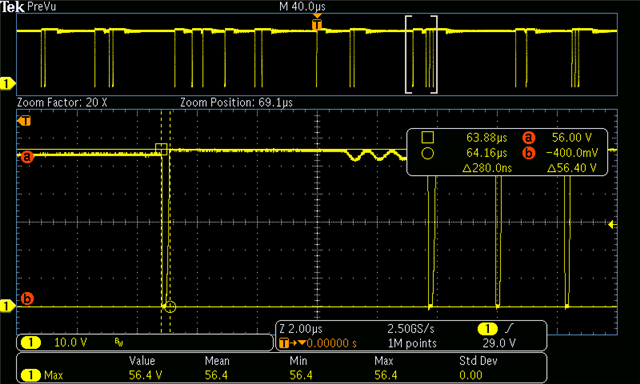Click the Zoom Factor: 20 X label
This screenshot has height=384, width=640.
coord(62,102)
